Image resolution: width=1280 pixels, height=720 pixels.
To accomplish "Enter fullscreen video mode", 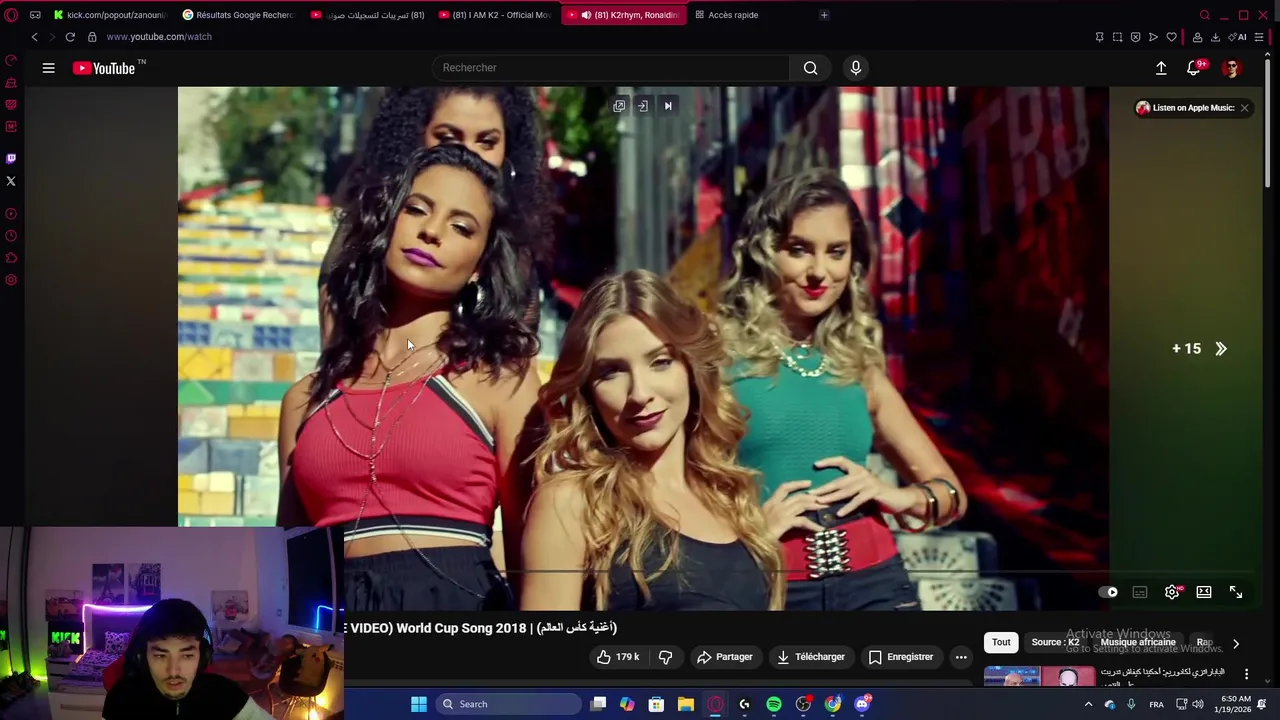I will click(x=1236, y=592).
